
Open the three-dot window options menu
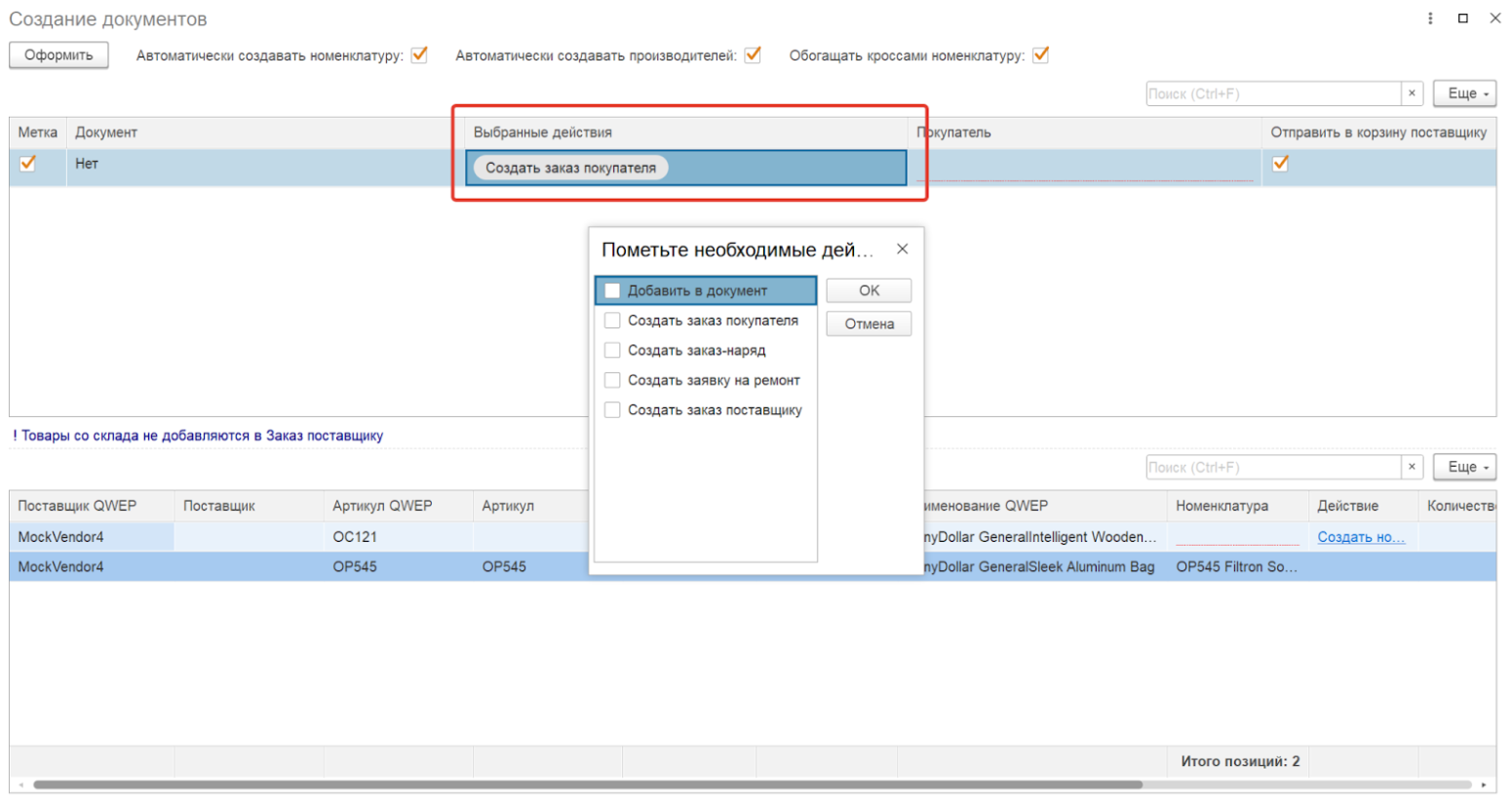[x=1429, y=19]
